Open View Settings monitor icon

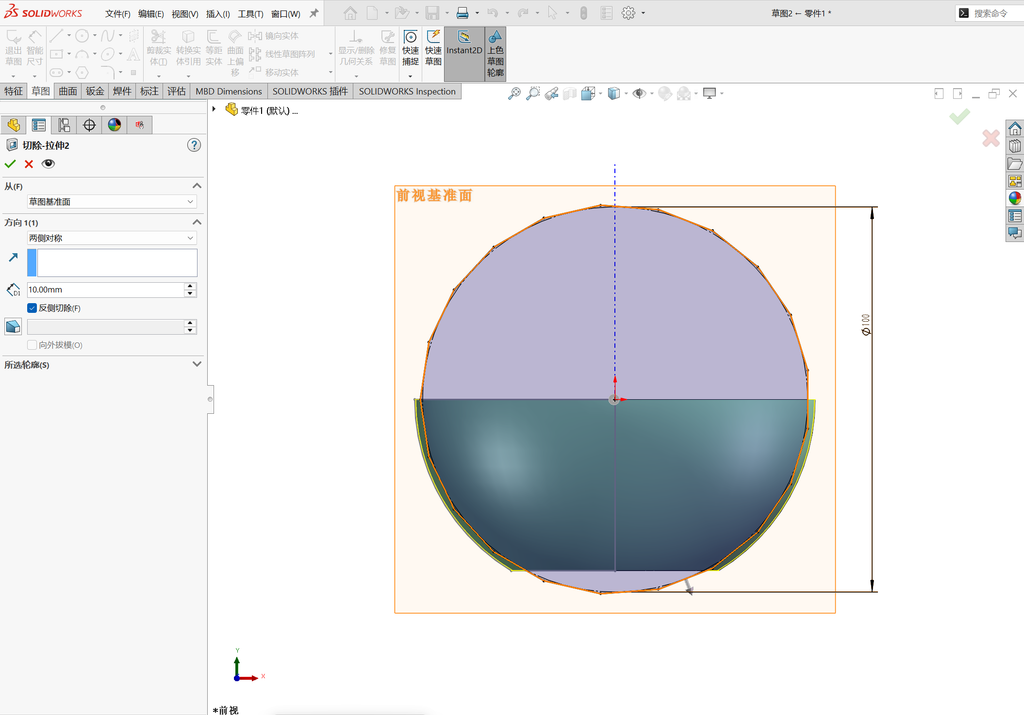(709, 93)
